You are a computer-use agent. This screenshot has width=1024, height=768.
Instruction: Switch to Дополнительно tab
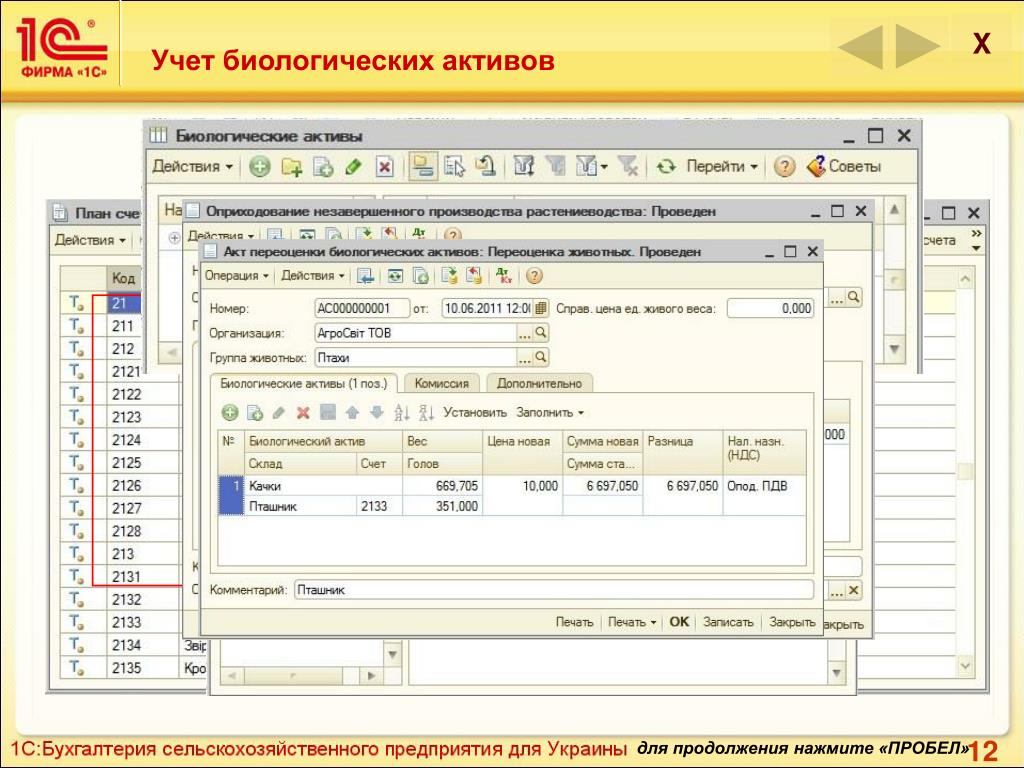pyautogui.click(x=539, y=383)
